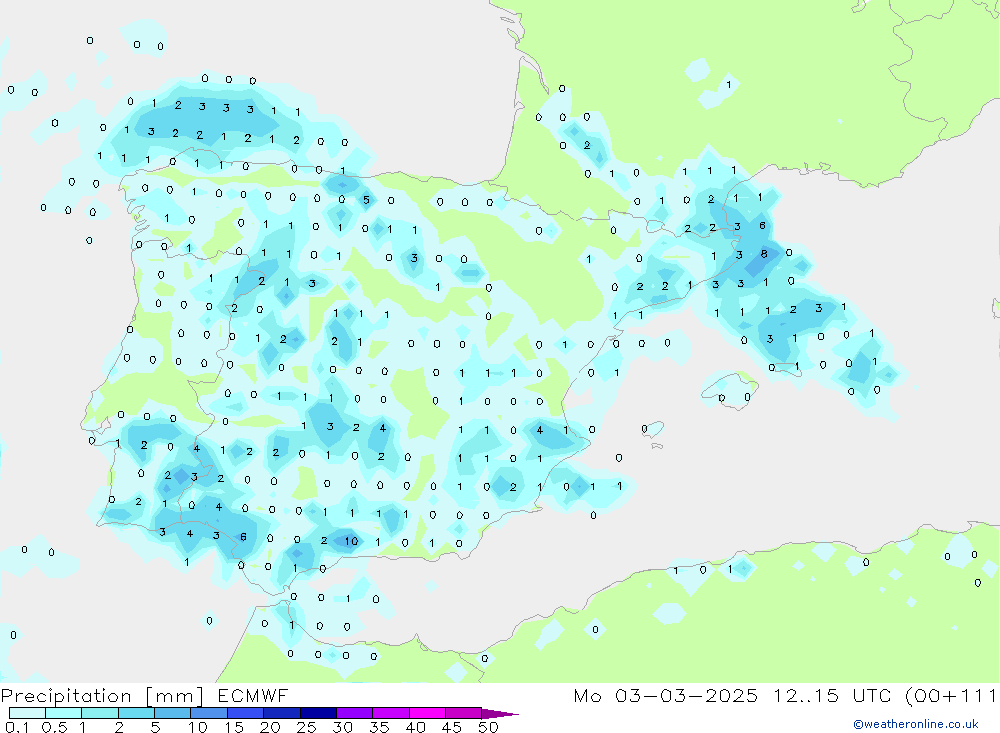
Task: Click the date 'Mo 03-03-2025'
Action: [665, 695]
